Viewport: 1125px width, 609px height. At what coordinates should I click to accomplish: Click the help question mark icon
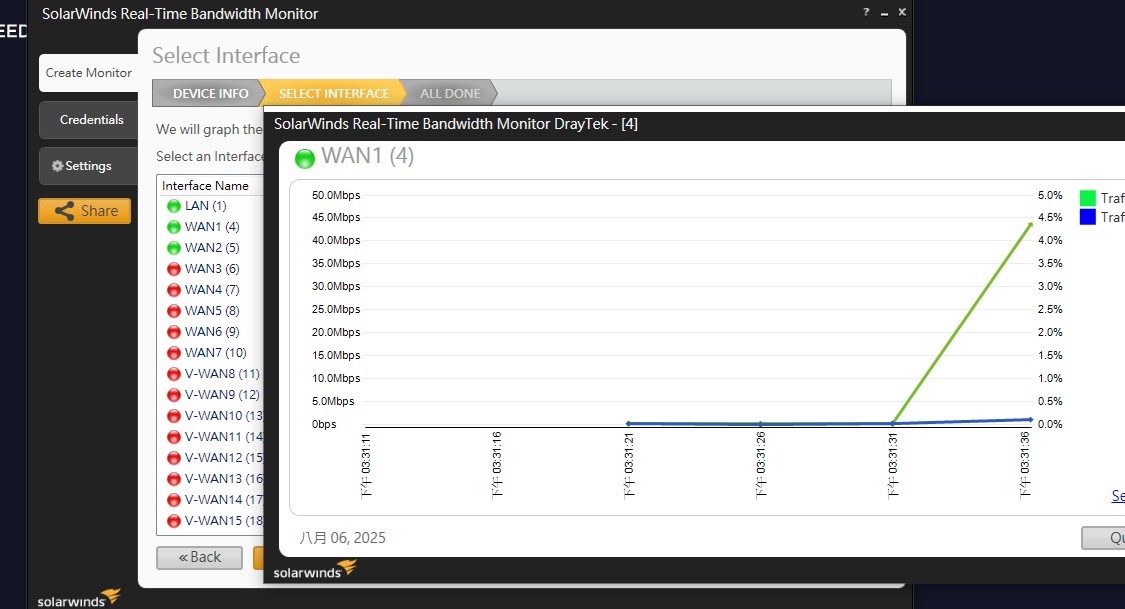tap(866, 12)
